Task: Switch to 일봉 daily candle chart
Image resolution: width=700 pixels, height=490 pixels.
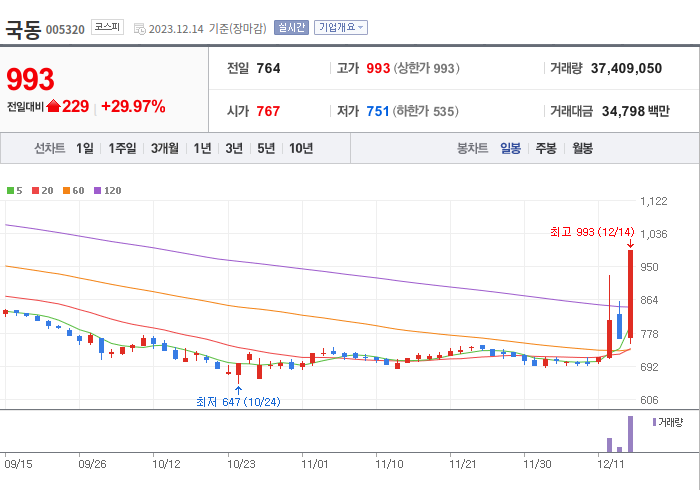Action: (x=510, y=148)
